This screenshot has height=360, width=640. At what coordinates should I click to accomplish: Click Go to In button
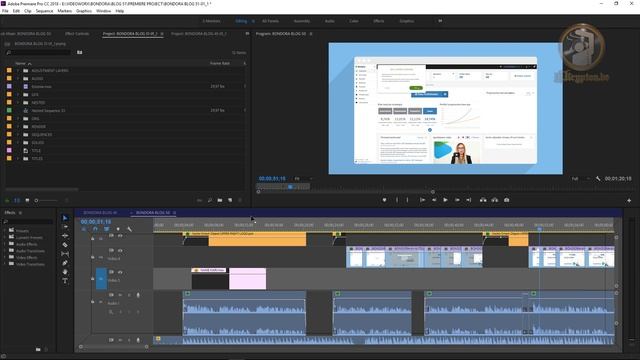[422, 200]
